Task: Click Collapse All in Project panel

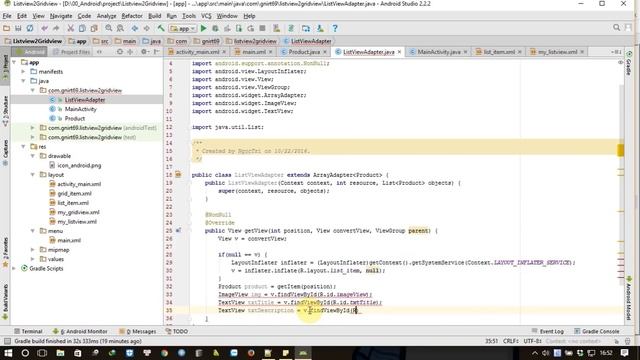Action: pos(130,52)
